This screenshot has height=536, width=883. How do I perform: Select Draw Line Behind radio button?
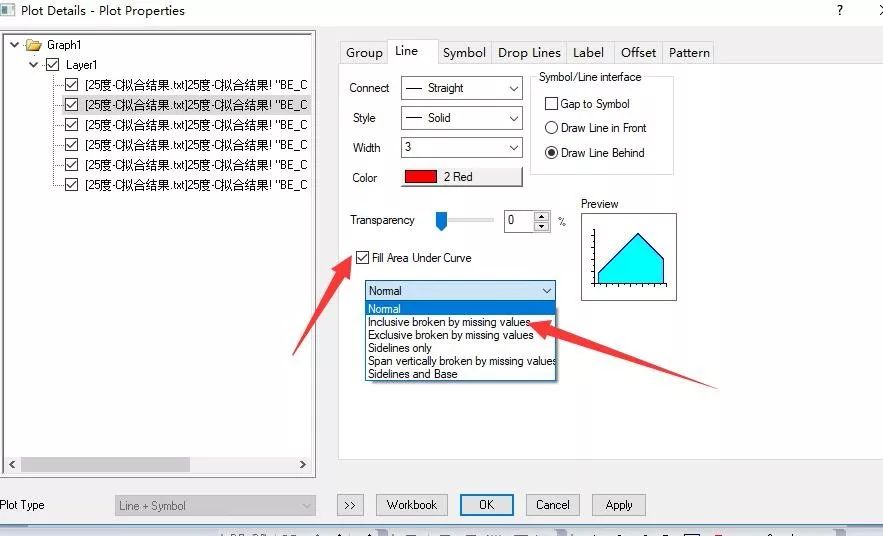click(x=551, y=153)
